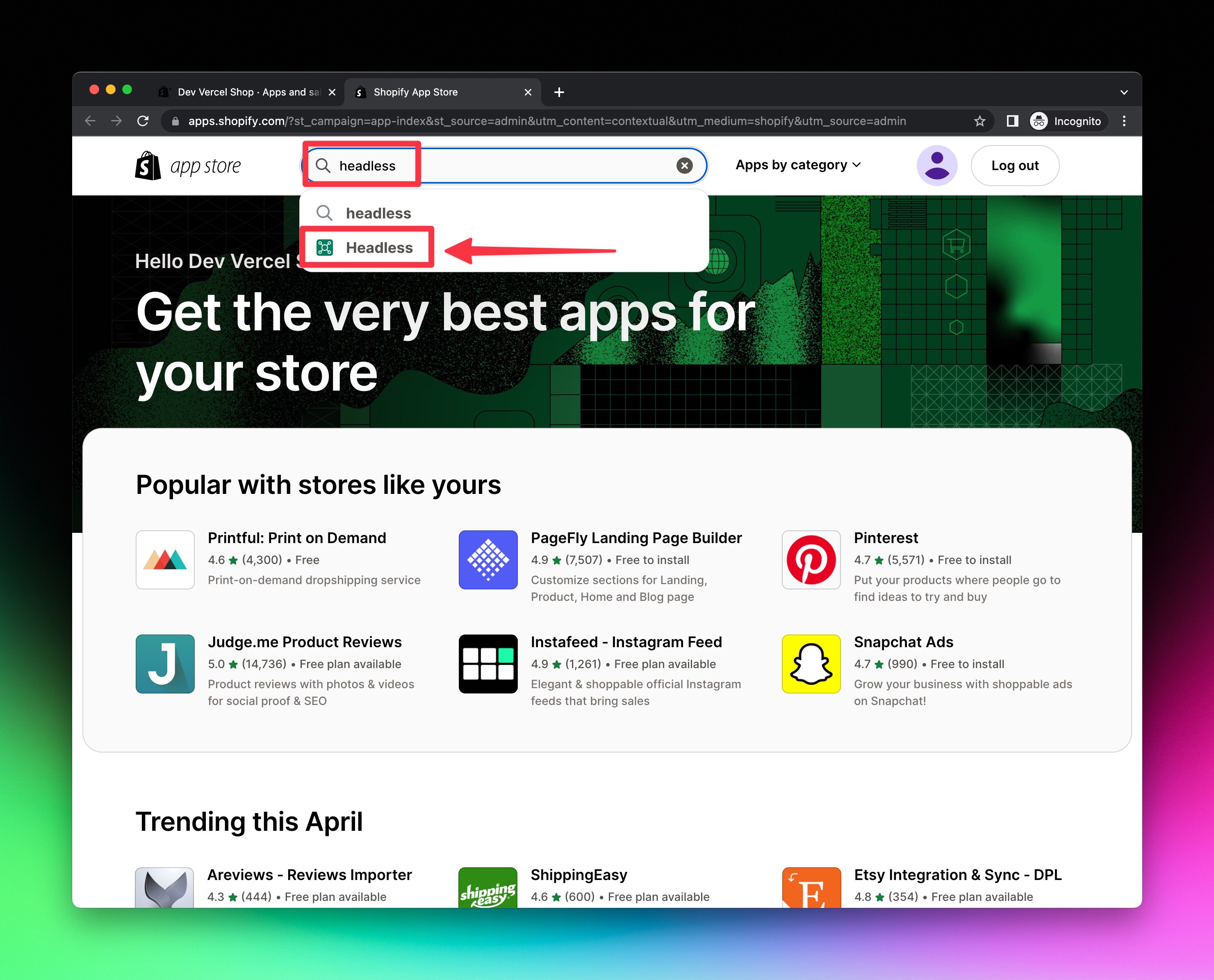The width and height of the screenshot is (1214, 980).
Task: Open the browser side panel icon
Action: point(1012,121)
